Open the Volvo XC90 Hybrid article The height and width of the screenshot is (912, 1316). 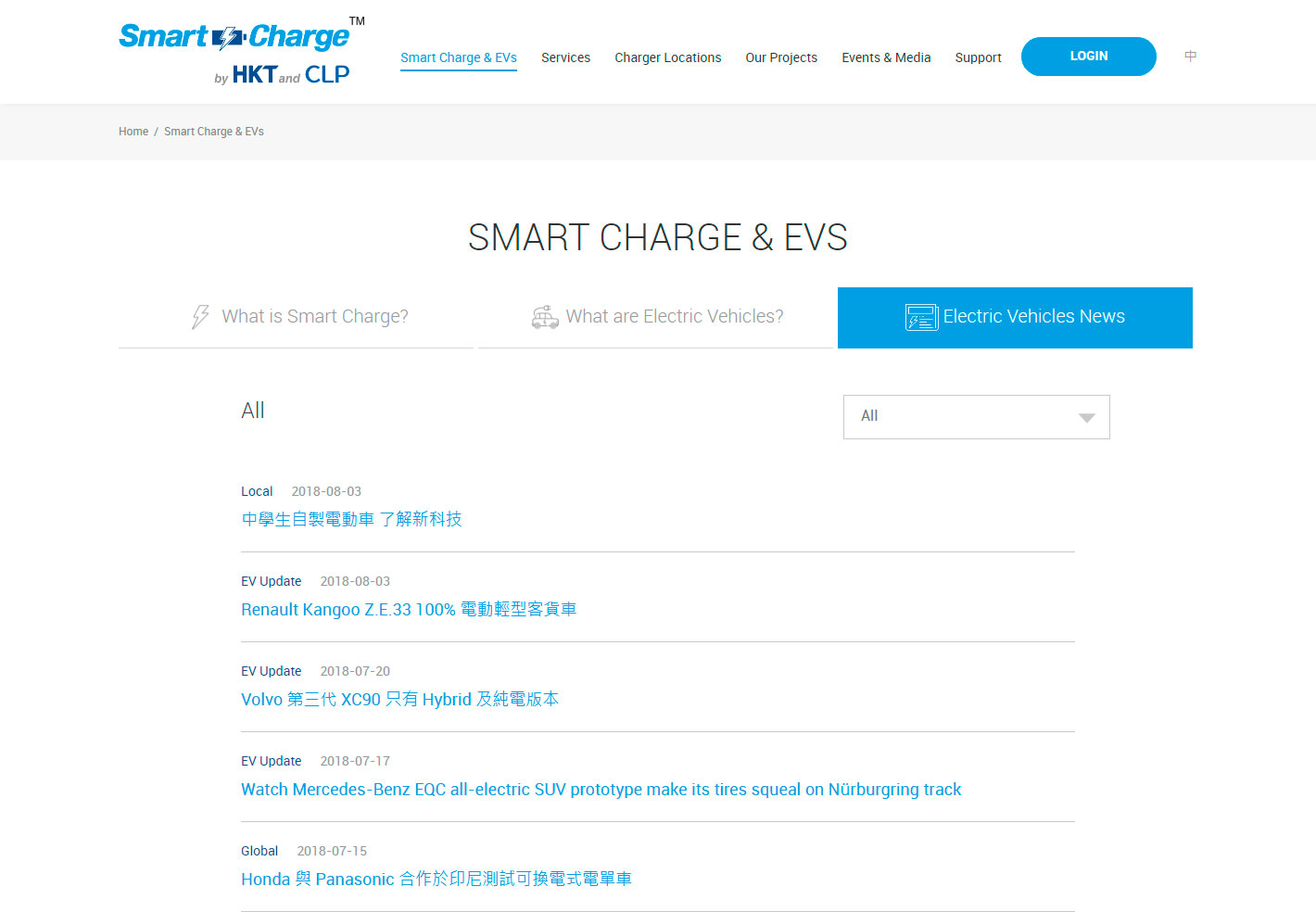pyautogui.click(x=399, y=699)
